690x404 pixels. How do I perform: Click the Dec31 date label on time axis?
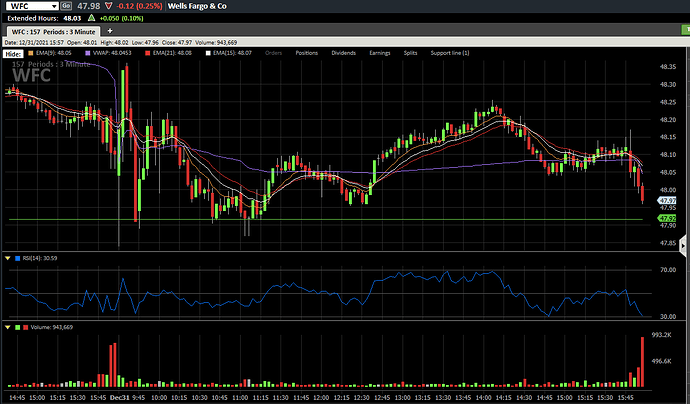click(120, 397)
